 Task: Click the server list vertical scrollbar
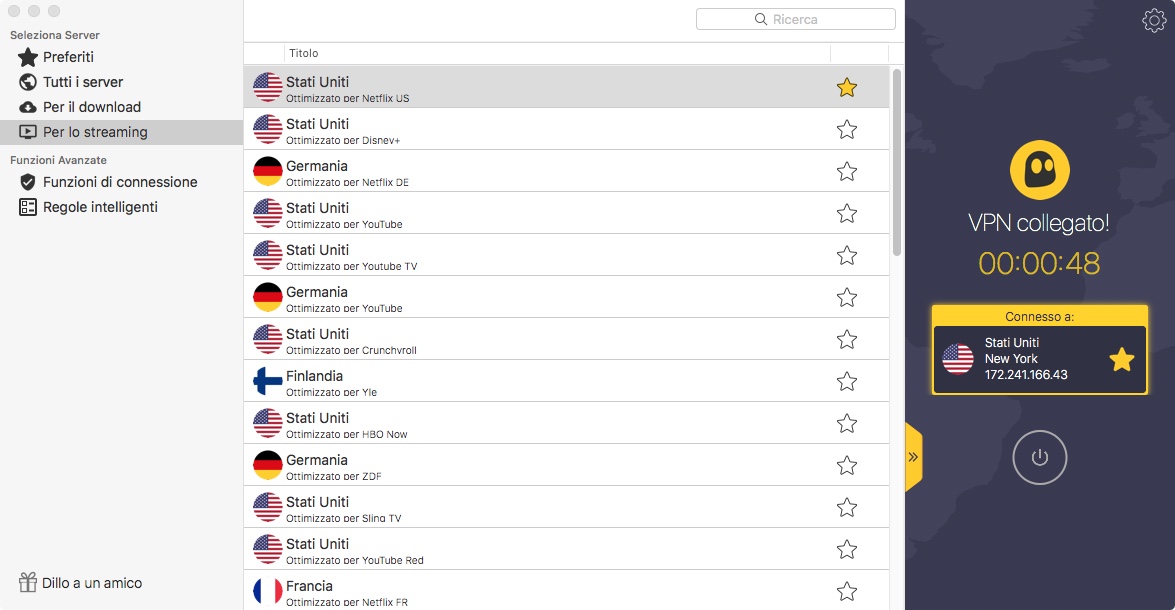tap(897, 160)
